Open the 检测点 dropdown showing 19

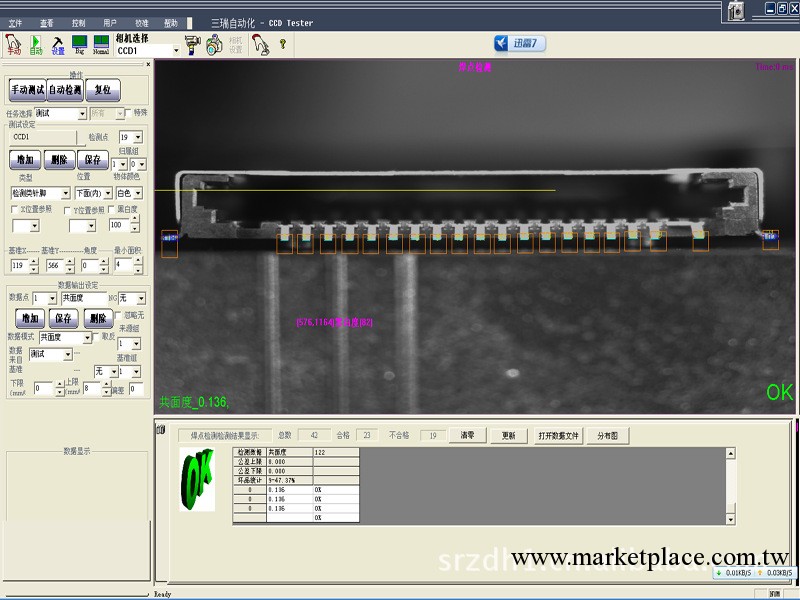coord(138,137)
